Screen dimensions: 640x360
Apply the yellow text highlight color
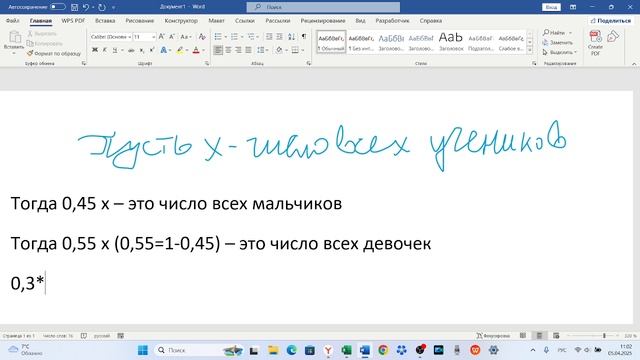[x=180, y=50]
